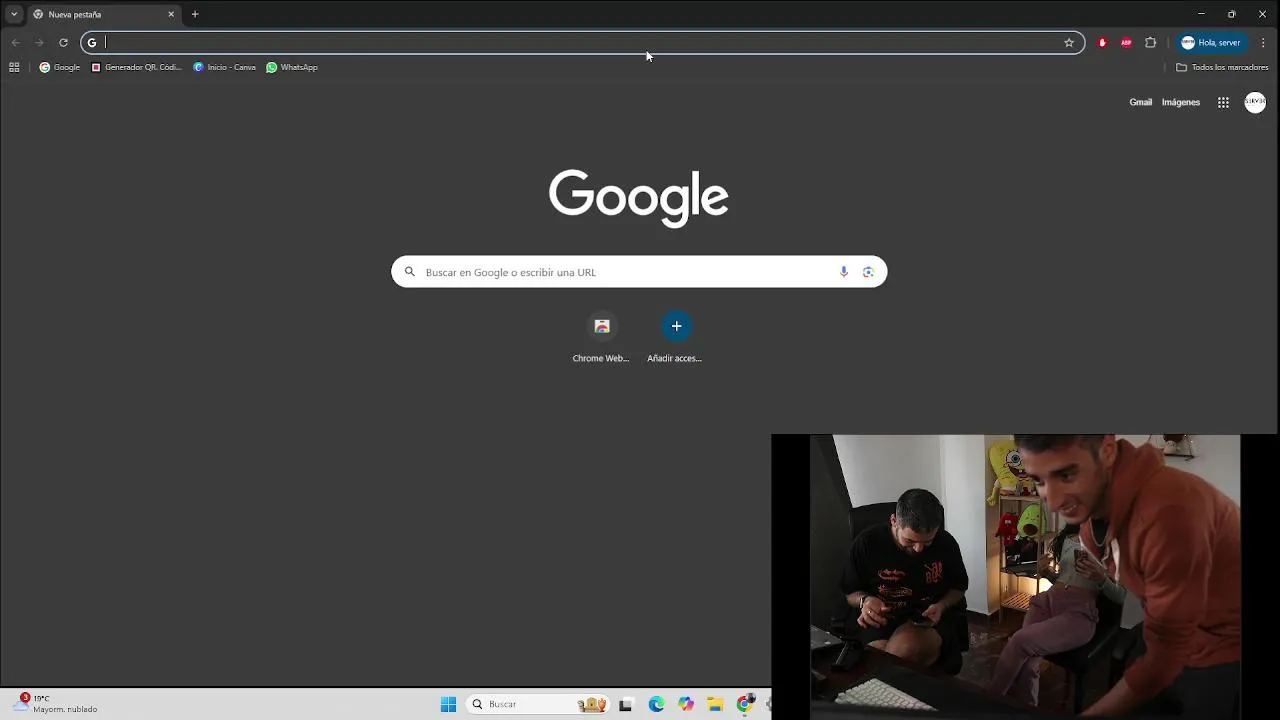The image size is (1280, 720).
Task: Open the apps grid in bookmarks bar
Action: click(14, 67)
